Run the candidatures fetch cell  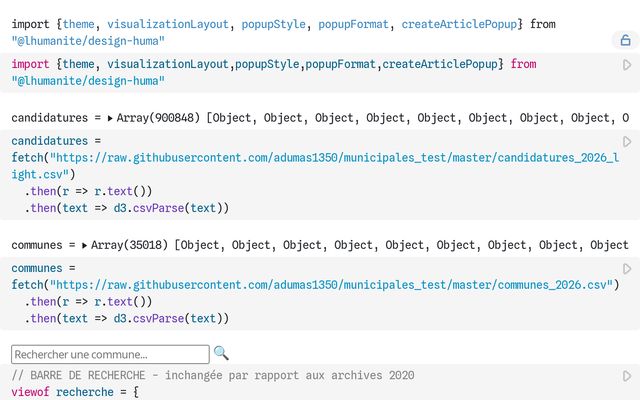pyautogui.click(x=627, y=142)
